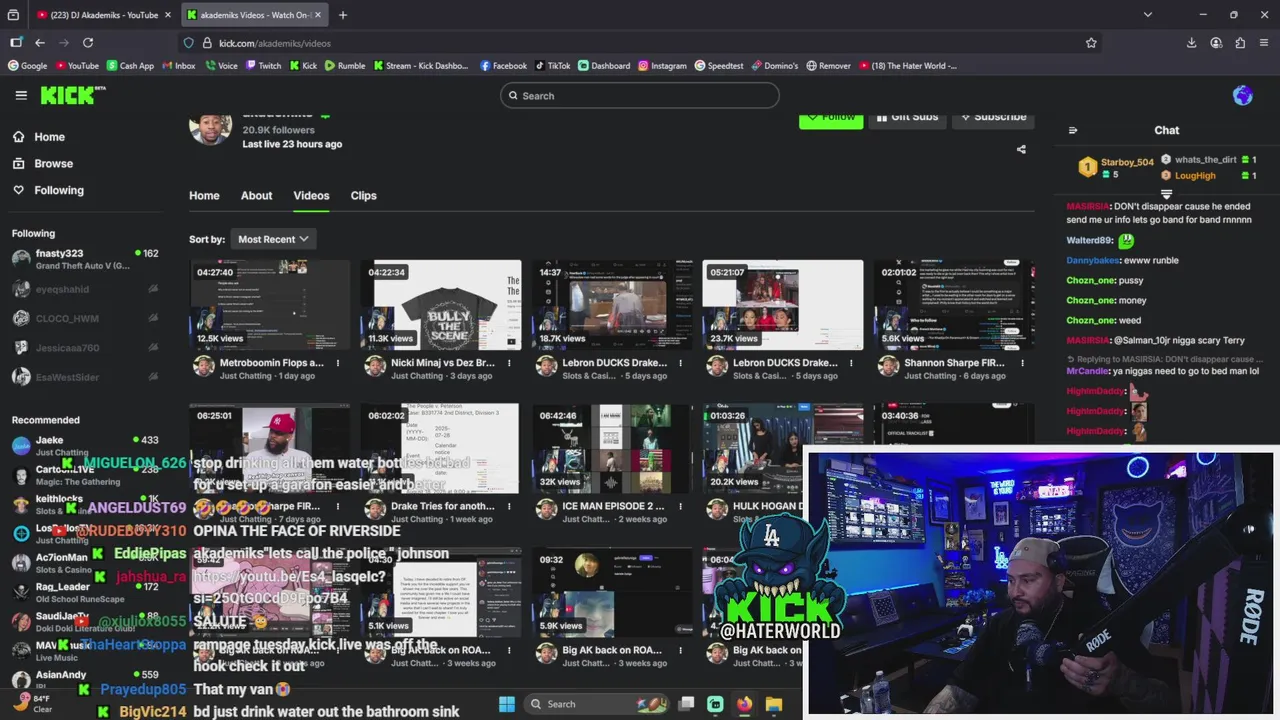Open EsaWestSider channel in Following list
Viewport: 1280px width, 720px height.
[85, 377]
